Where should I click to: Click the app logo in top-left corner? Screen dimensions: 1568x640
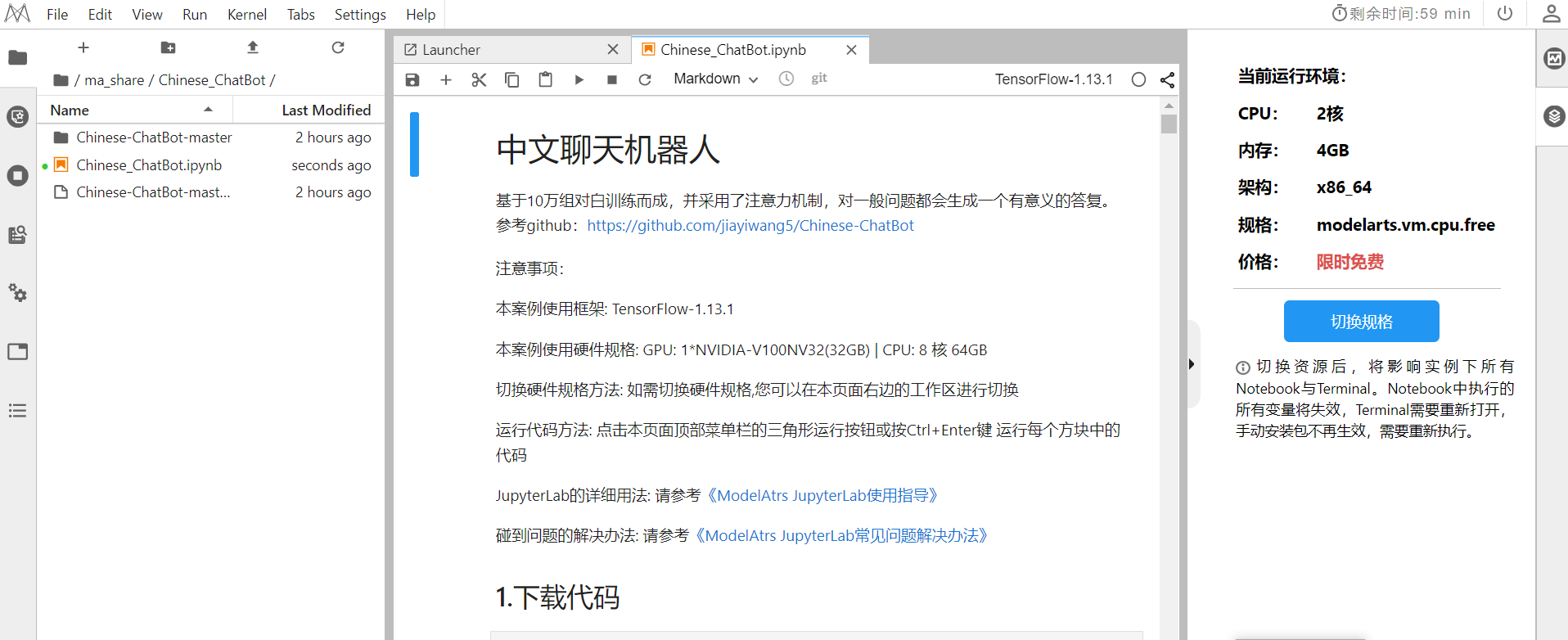coord(17,13)
